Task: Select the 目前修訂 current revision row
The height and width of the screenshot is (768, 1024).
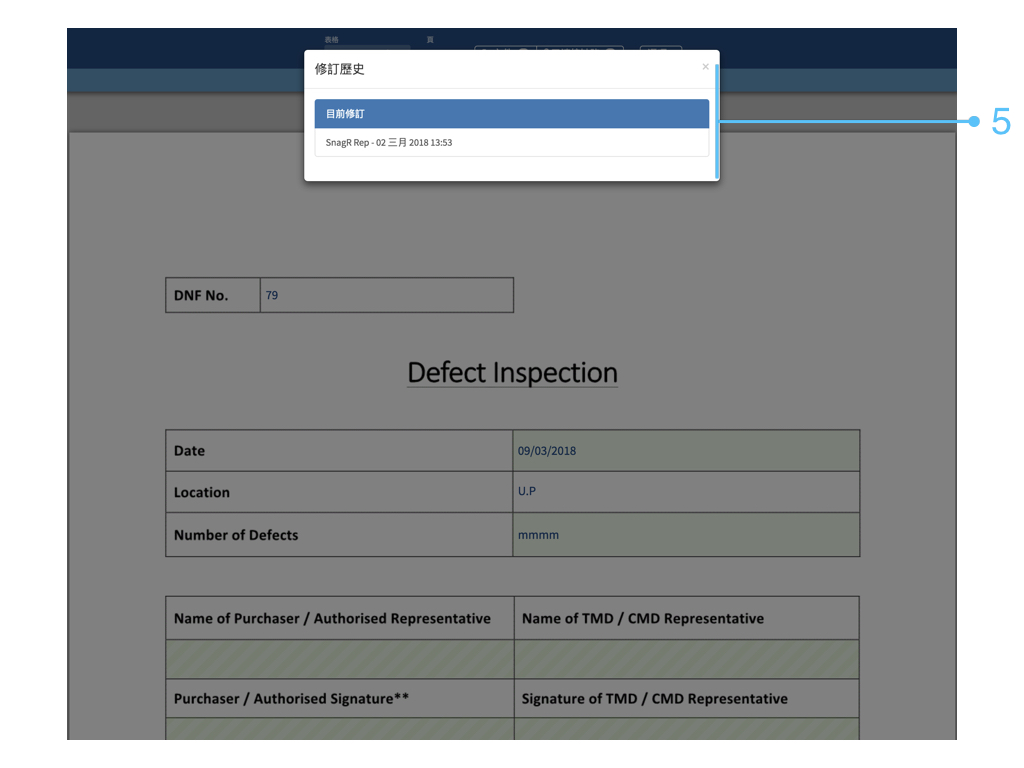Action: (511, 114)
